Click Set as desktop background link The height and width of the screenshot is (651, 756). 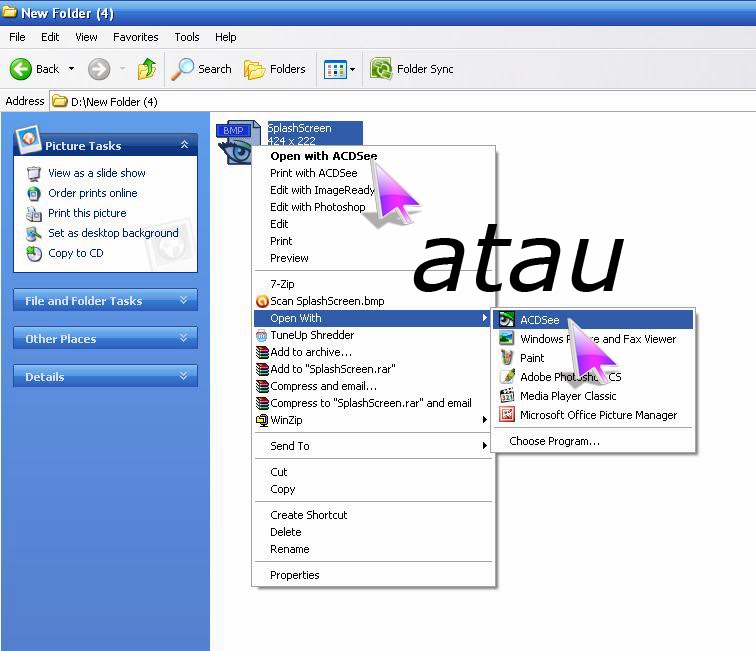tap(113, 233)
